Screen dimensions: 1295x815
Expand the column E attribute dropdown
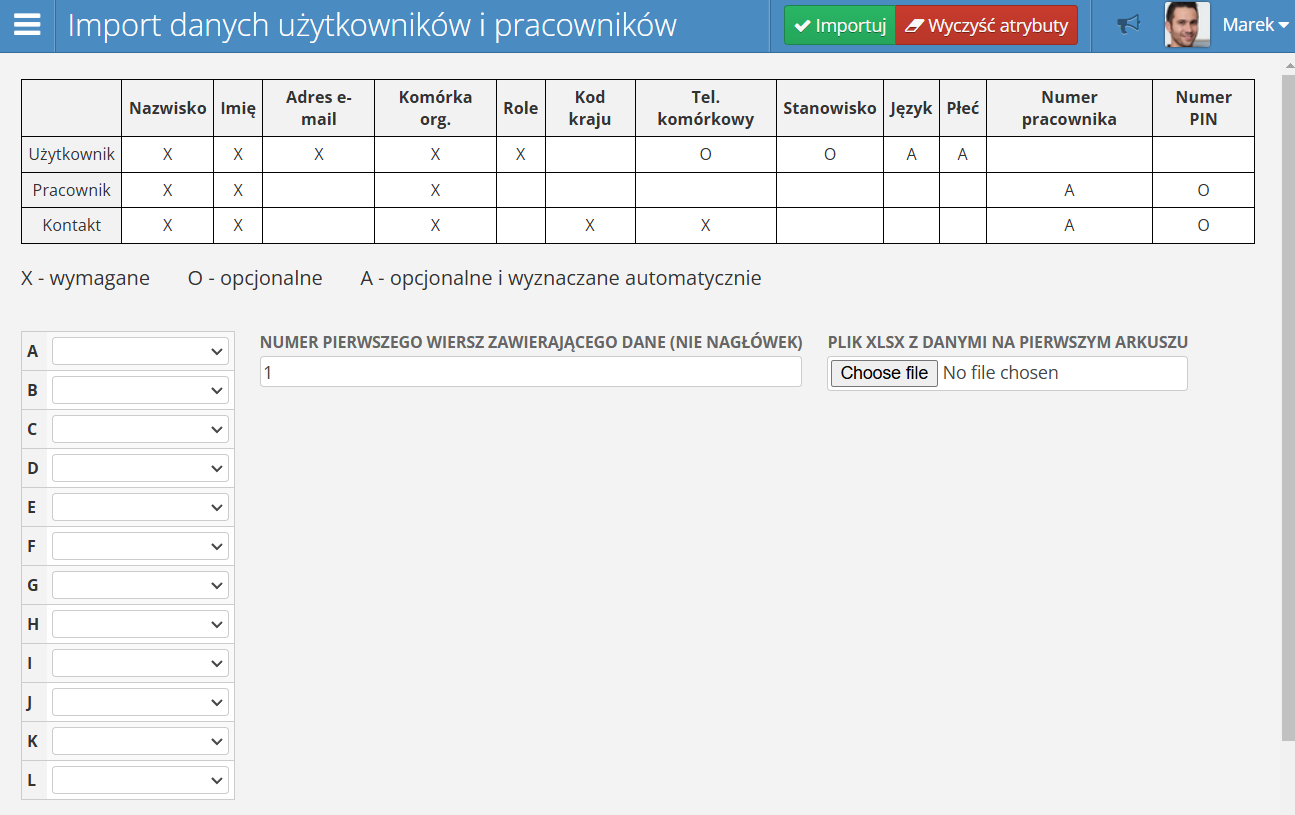(140, 507)
